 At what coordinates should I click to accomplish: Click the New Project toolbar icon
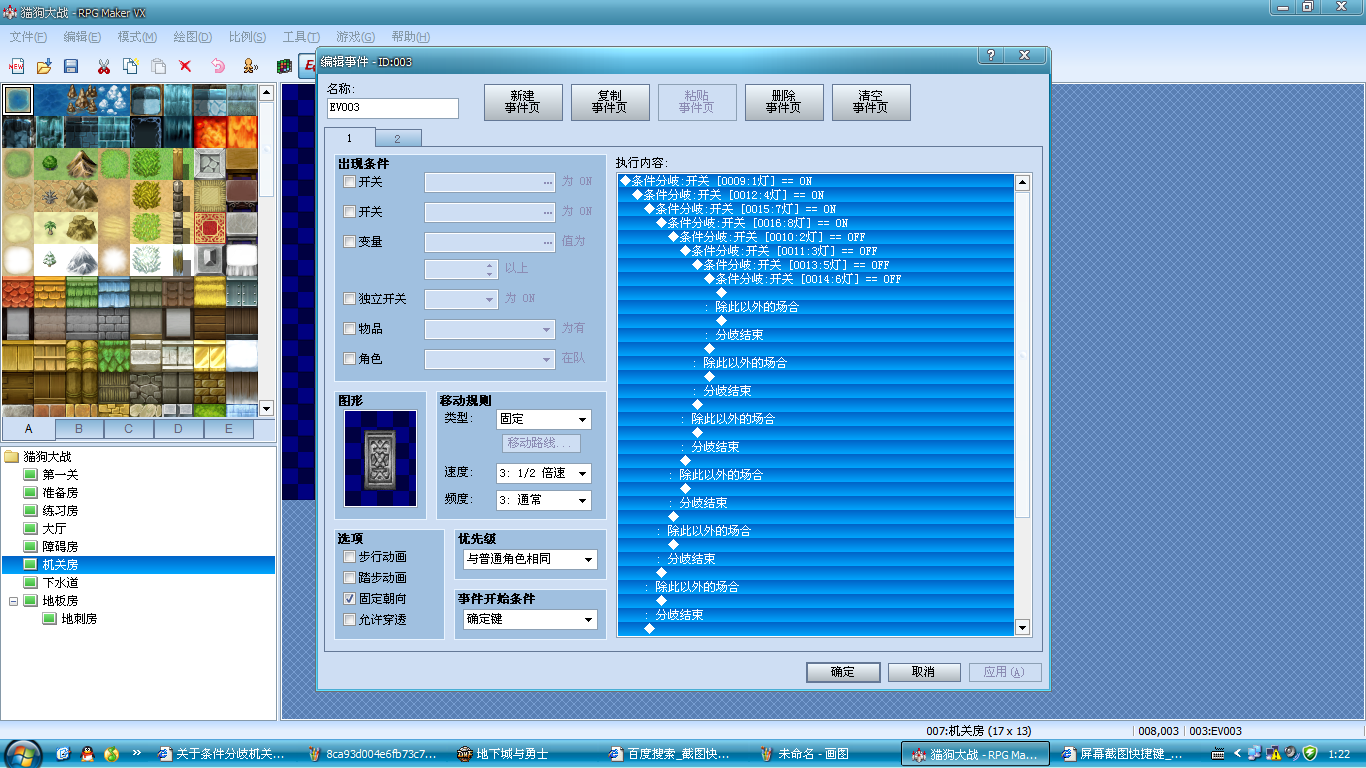16,66
